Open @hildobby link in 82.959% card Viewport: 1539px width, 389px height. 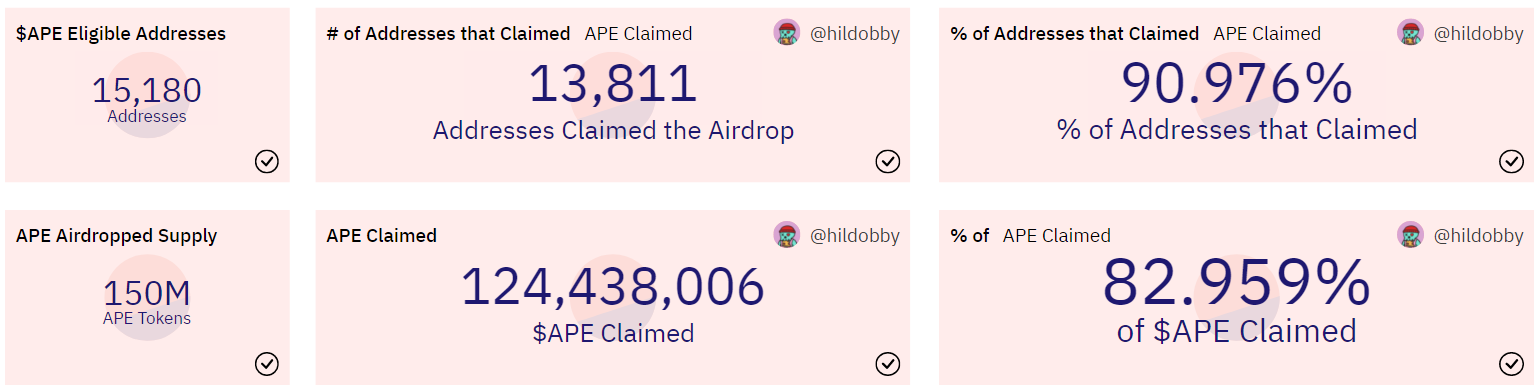pyautogui.click(x=1478, y=236)
